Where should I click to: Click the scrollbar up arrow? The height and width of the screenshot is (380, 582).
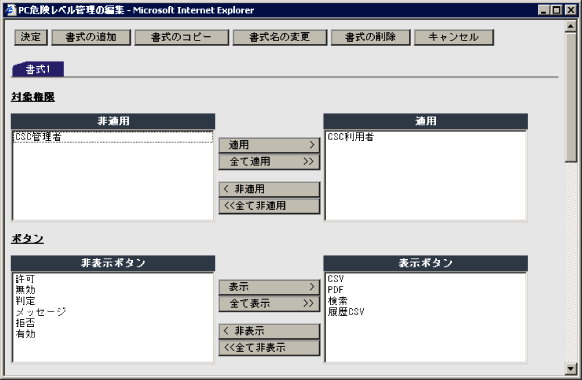(570, 26)
